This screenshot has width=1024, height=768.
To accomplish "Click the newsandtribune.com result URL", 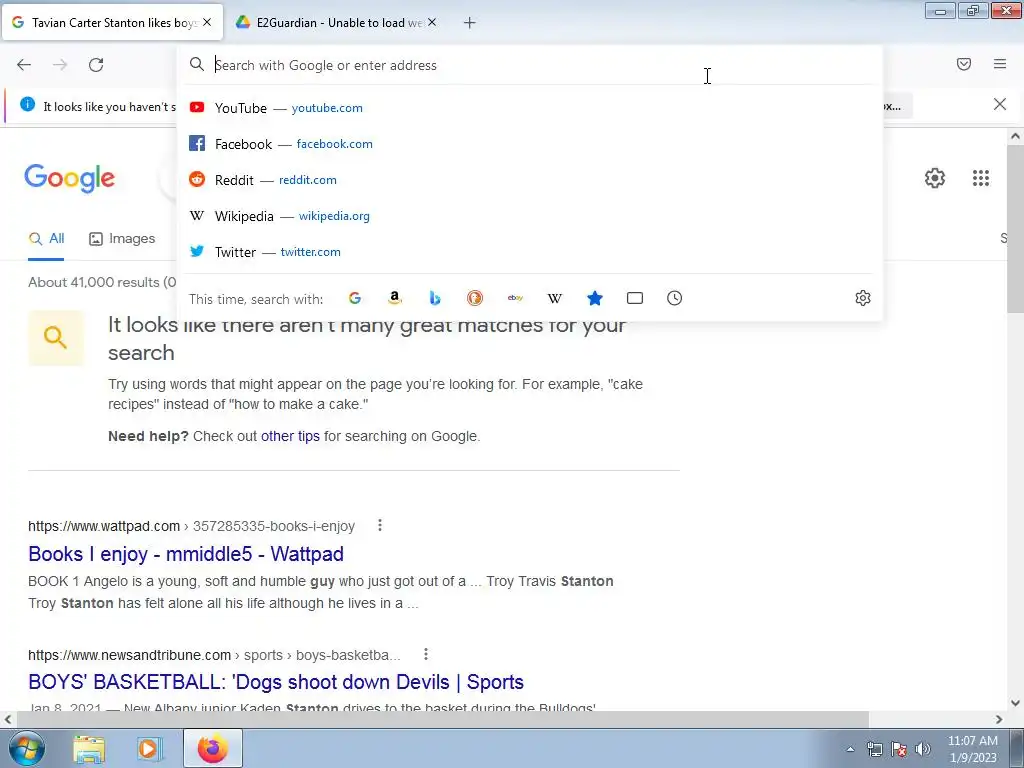I will point(214,655).
